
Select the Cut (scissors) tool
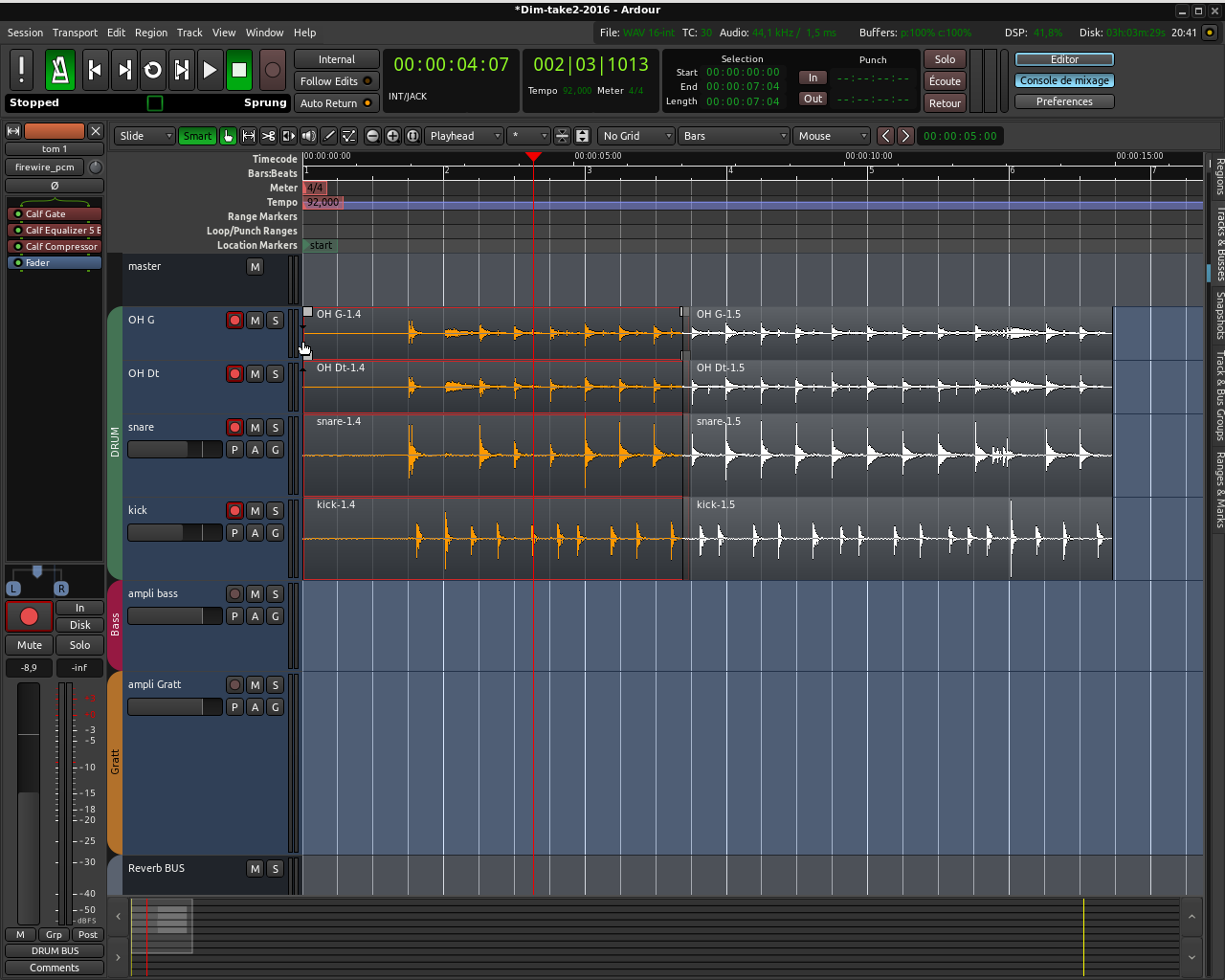click(x=269, y=136)
